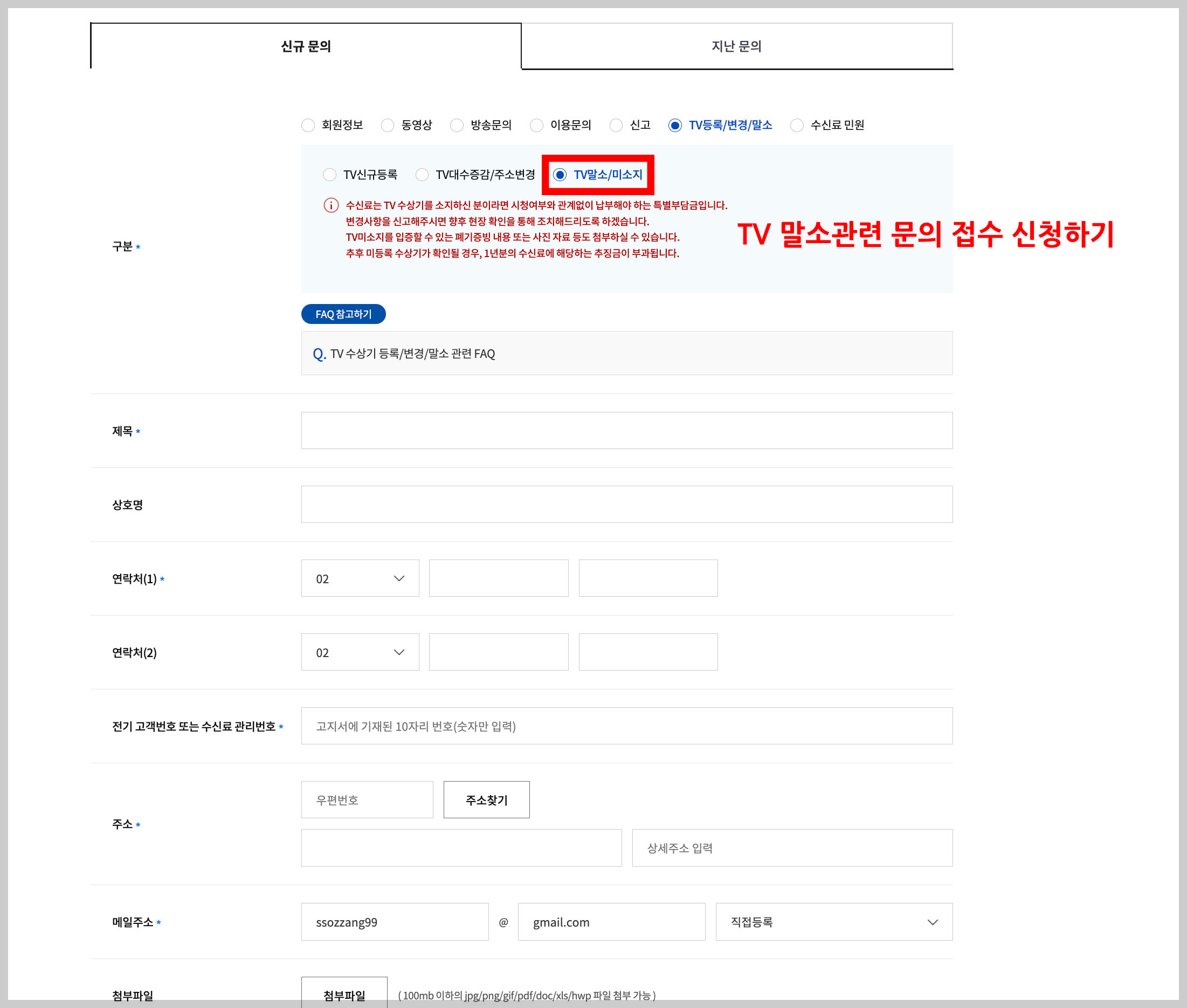This screenshot has width=1187, height=1008.
Task: Select the 회원정보 inquiry category
Action: tap(308, 125)
